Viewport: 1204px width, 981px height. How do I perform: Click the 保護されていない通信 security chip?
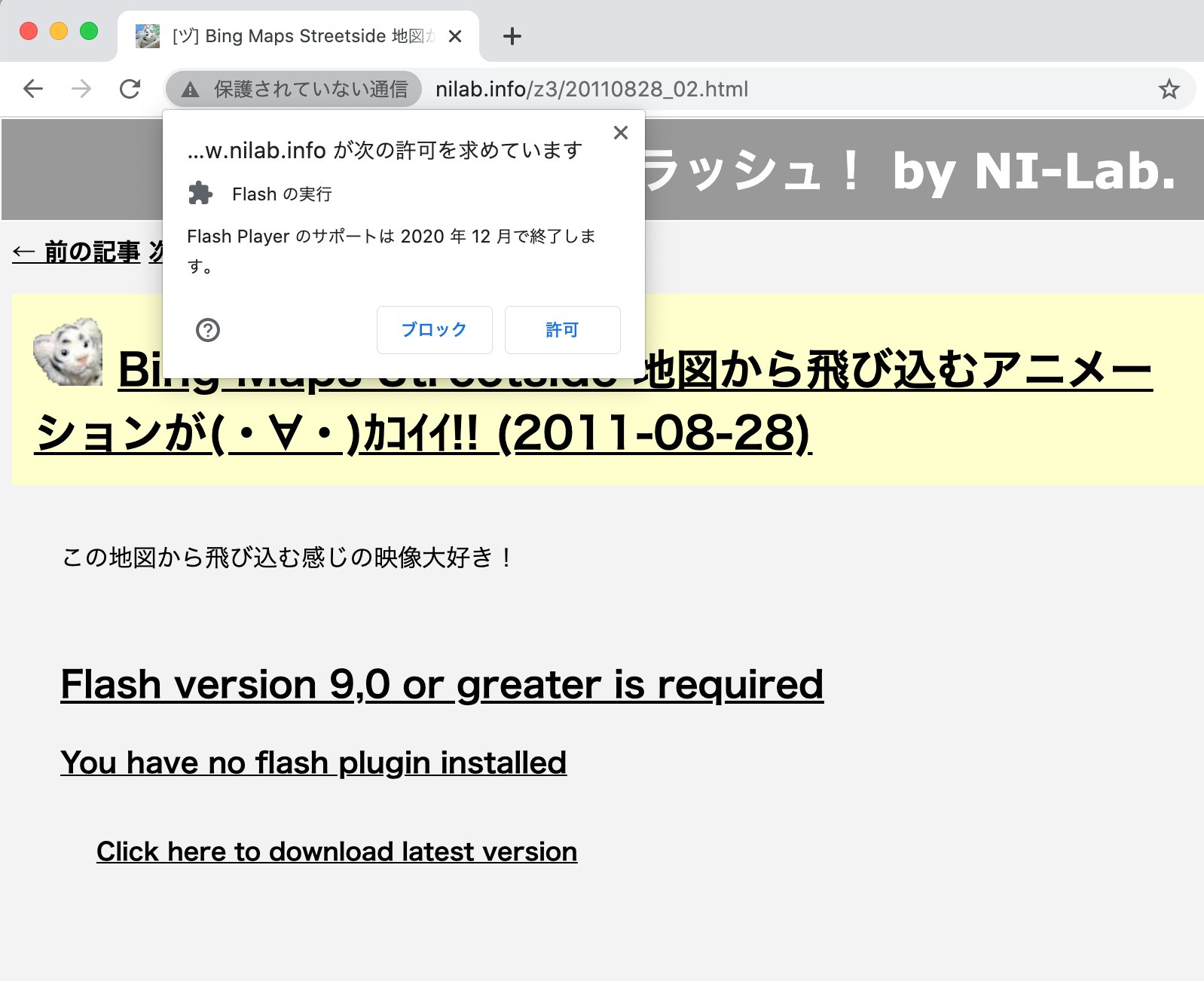(294, 89)
